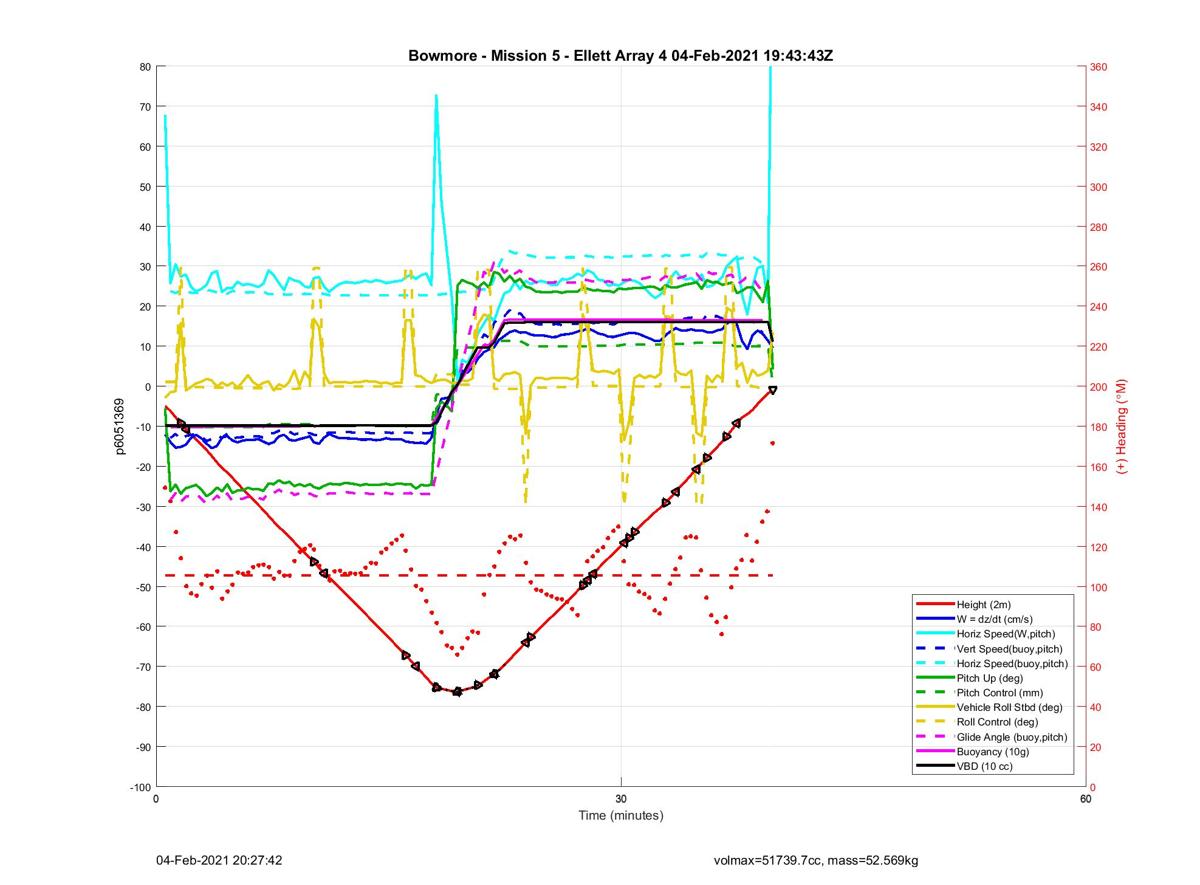Image resolution: width=1200 pixels, height=885 pixels.
Task: Select the "Pitch Up (deg)" legend label
Action: (x=990, y=677)
